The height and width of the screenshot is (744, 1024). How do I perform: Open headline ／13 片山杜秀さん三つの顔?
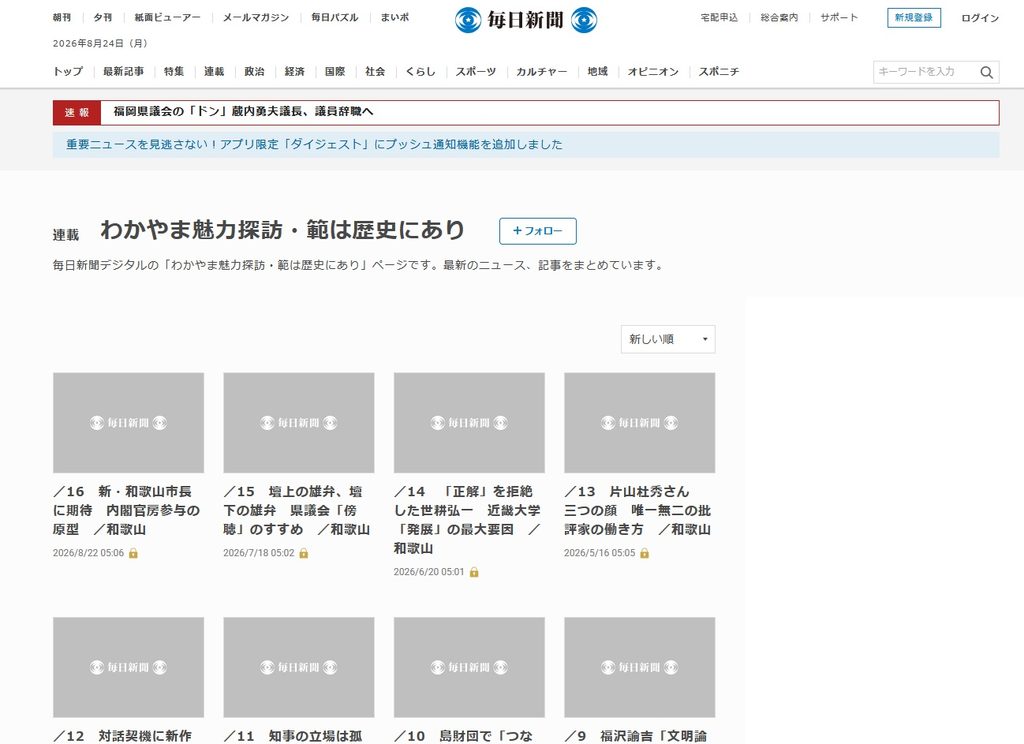pyautogui.click(x=638, y=510)
